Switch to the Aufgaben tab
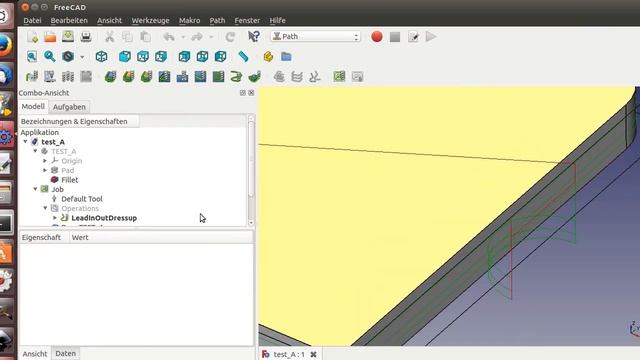Screen dimensions: 640x360 [x=69, y=107]
